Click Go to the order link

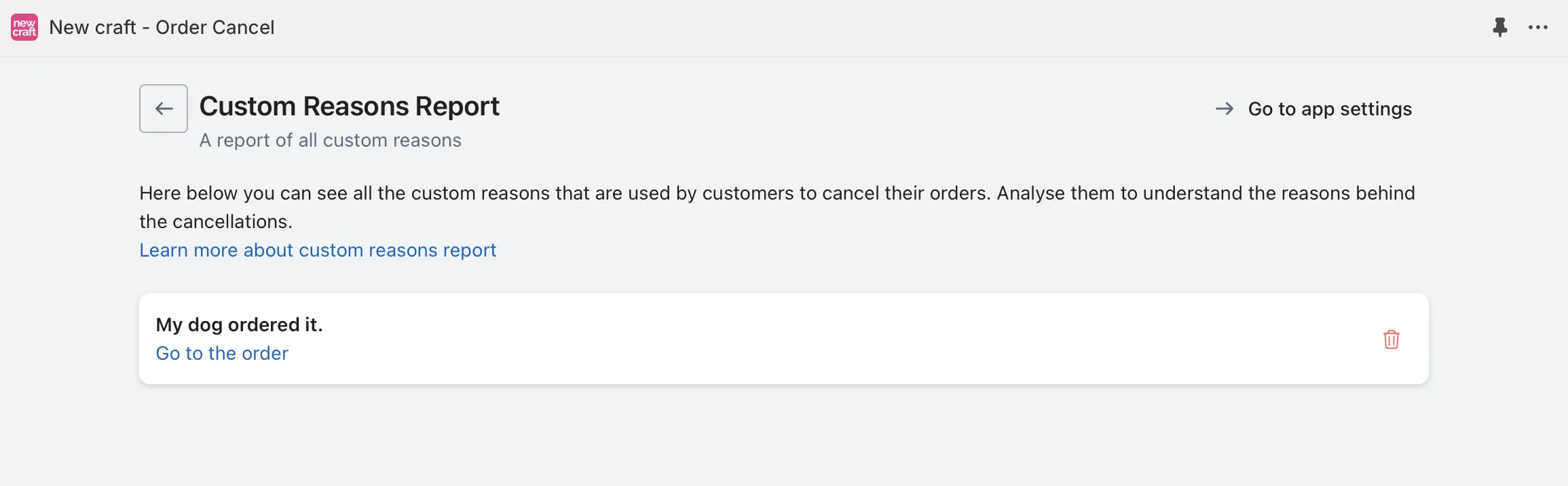pos(221,353)
